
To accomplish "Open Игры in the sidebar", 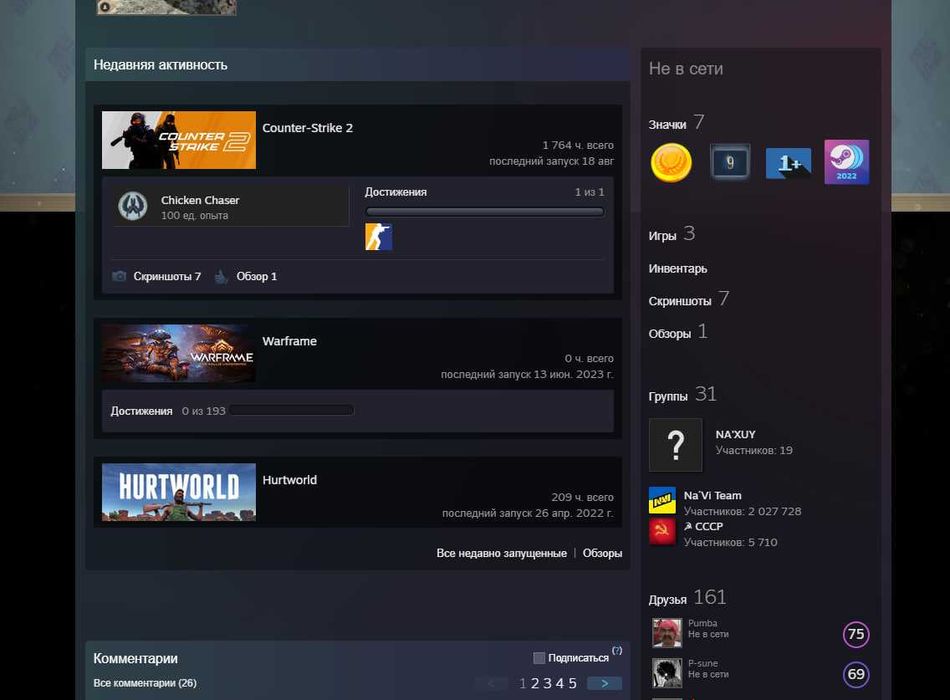I will point(662,236).
